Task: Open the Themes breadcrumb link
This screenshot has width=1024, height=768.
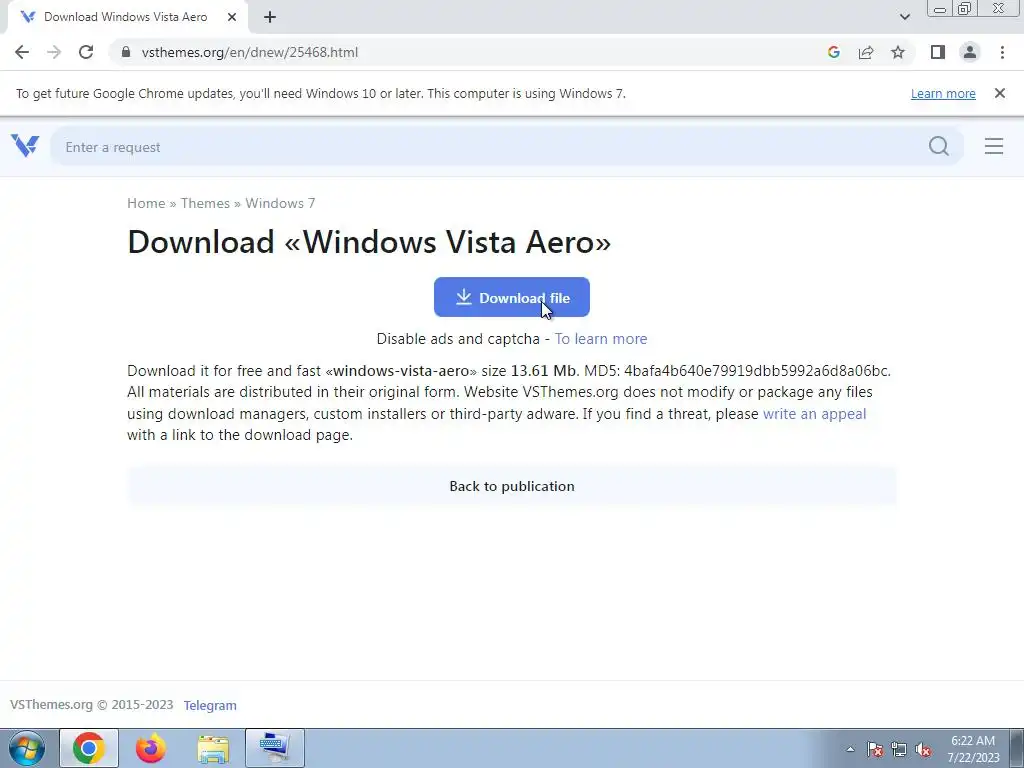Action: click(x=205, y=203)
